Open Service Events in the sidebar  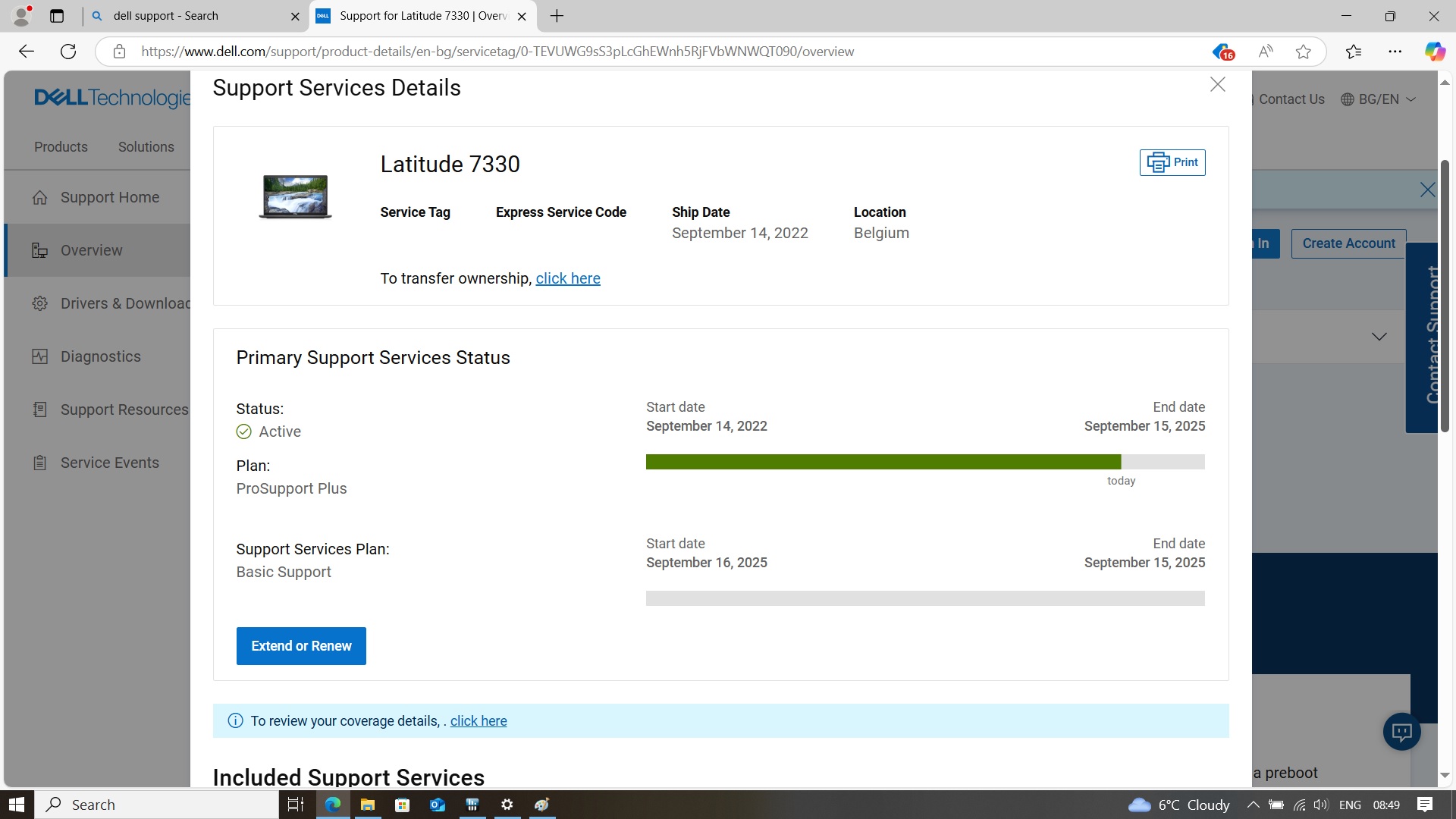pos(97,463)
